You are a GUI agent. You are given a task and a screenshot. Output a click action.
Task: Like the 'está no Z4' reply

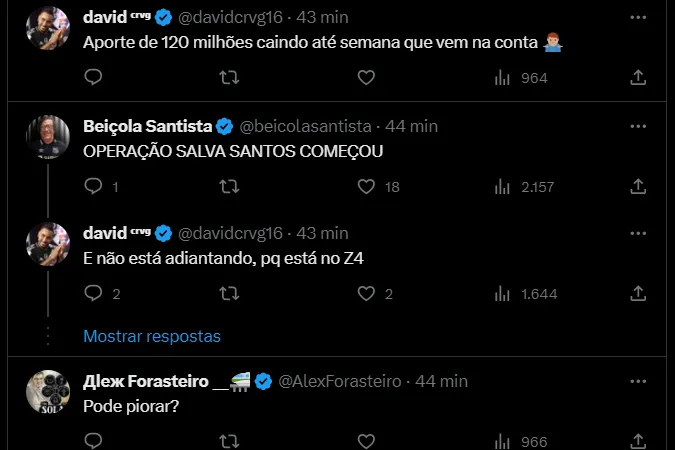(366, 293)
